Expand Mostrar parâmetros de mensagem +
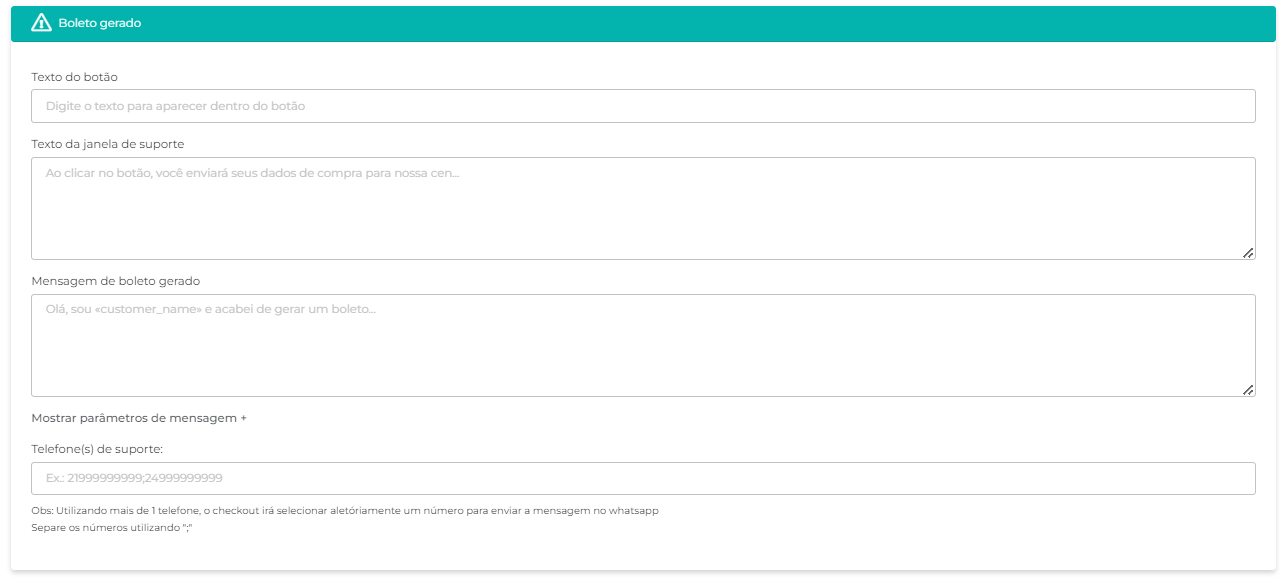The image size is (1288, 580). pyautogui.click(x=139, y=418)
